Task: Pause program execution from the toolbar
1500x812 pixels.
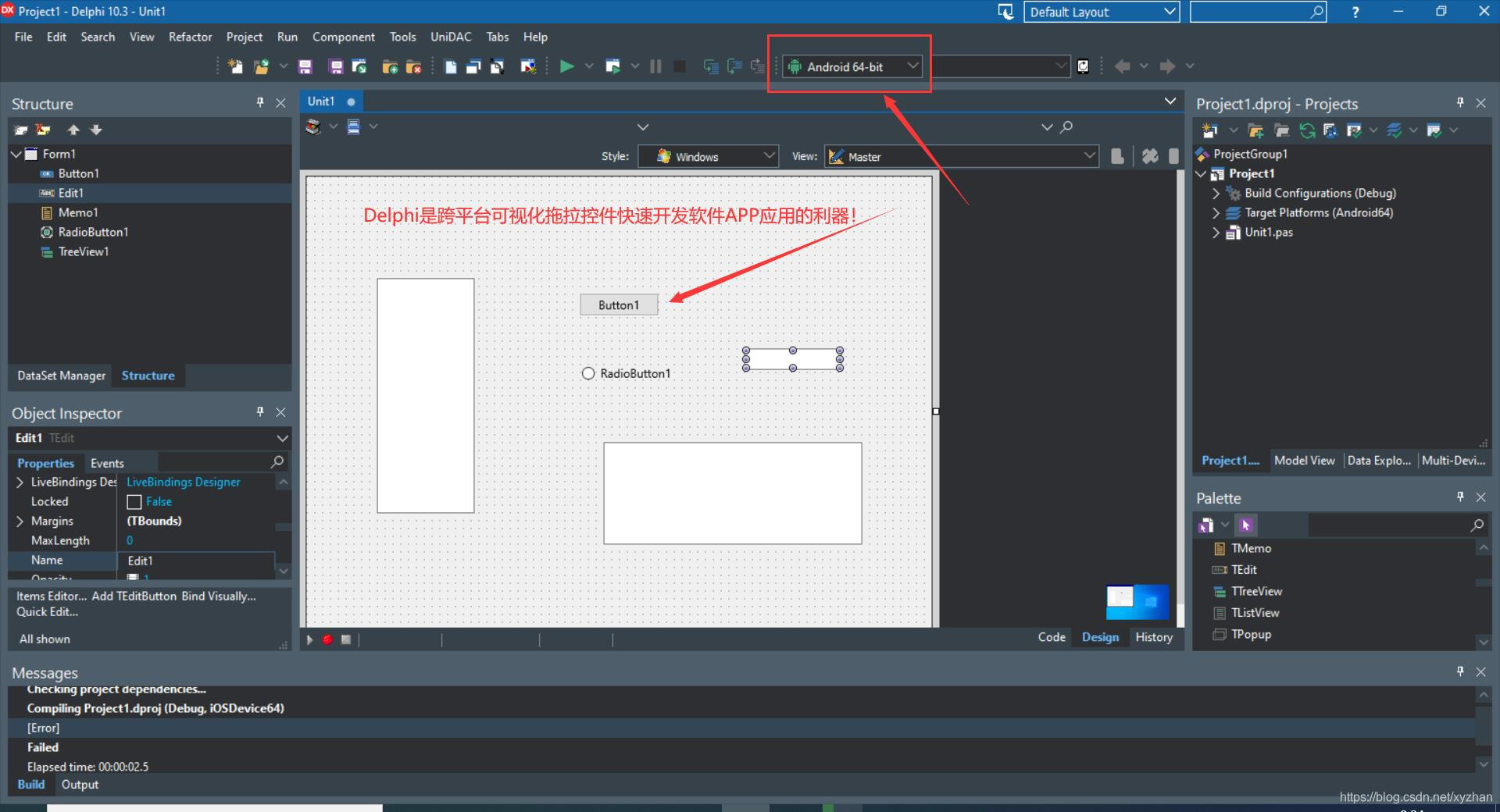Action: coord(656,66)
